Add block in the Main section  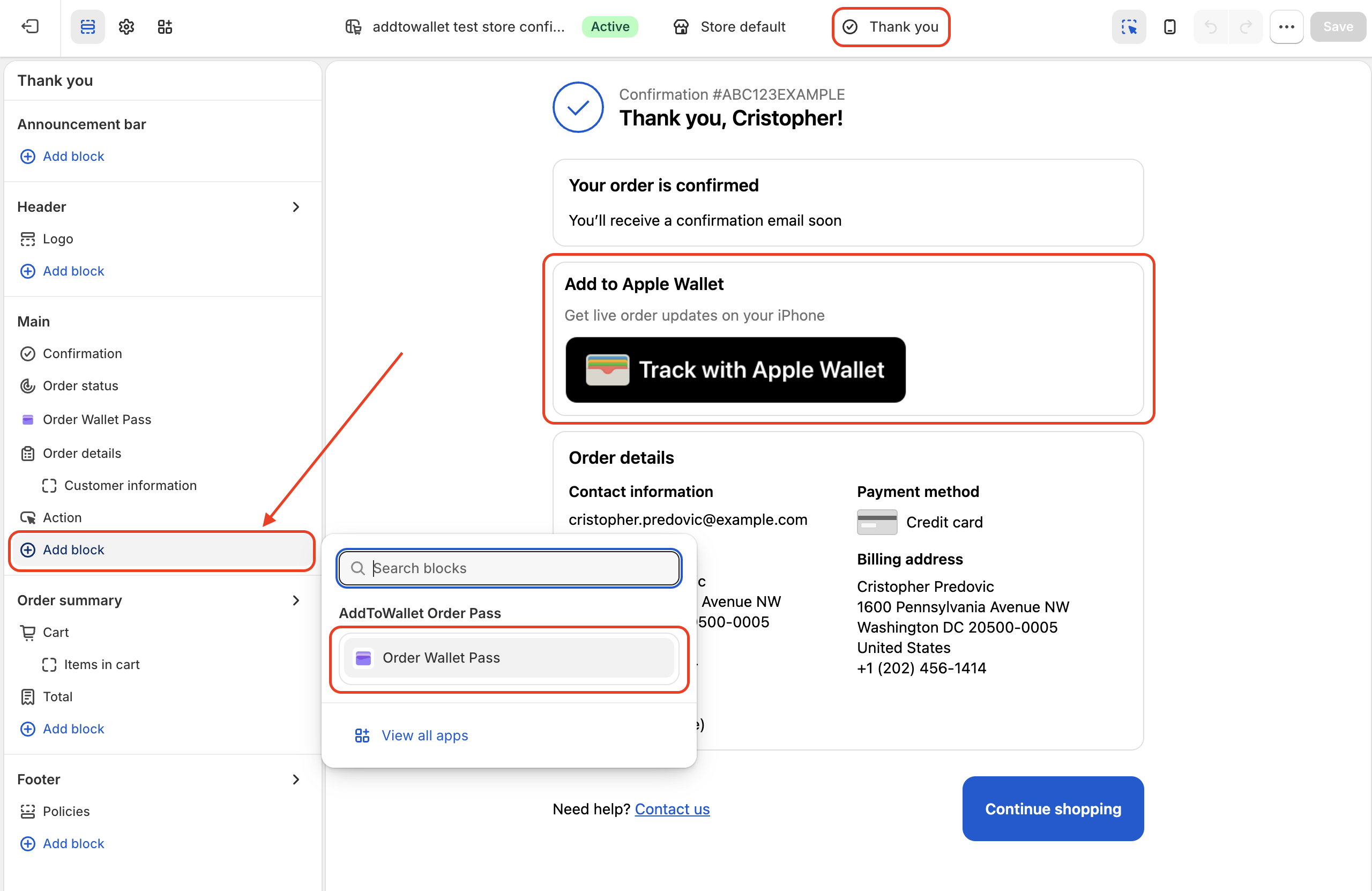tap(162, 550)
